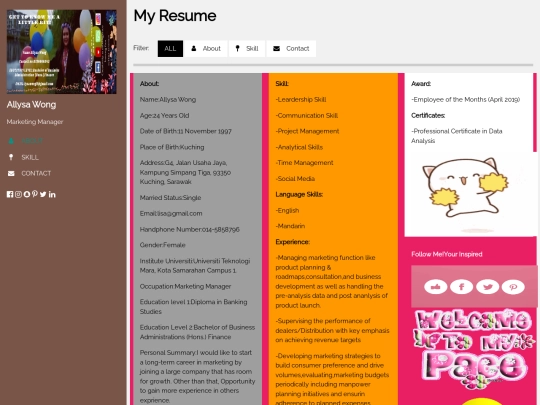This screenshot has height=405, width=540.
Task: Click Place of Birth:Kuching line
Action: (x=172, y=147)
